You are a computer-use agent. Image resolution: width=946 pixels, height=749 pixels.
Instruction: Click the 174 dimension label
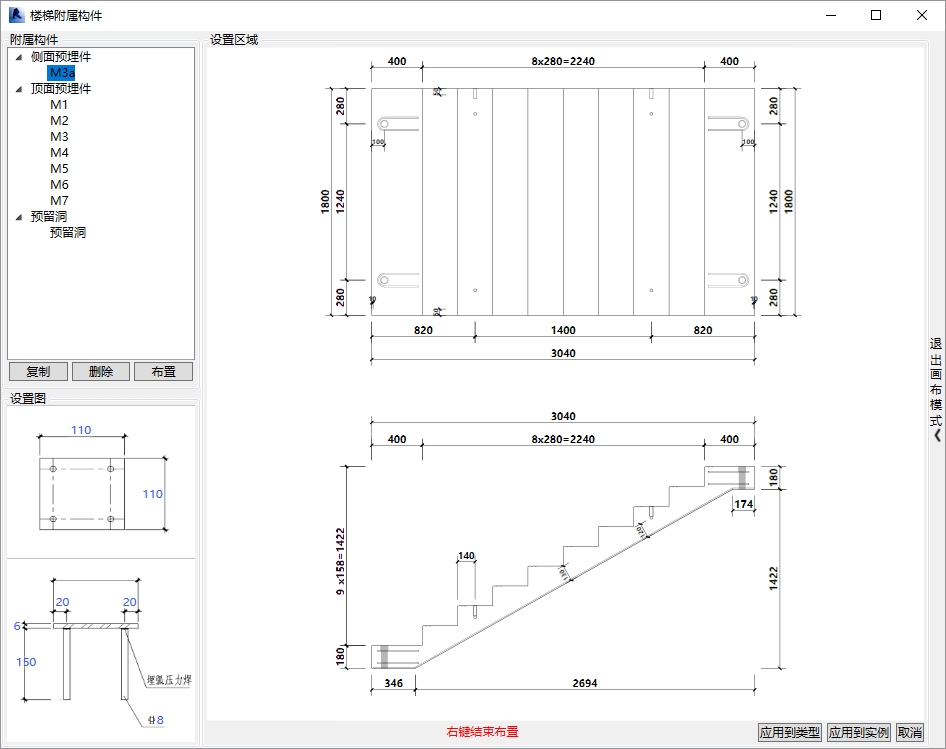coord(743,504)
